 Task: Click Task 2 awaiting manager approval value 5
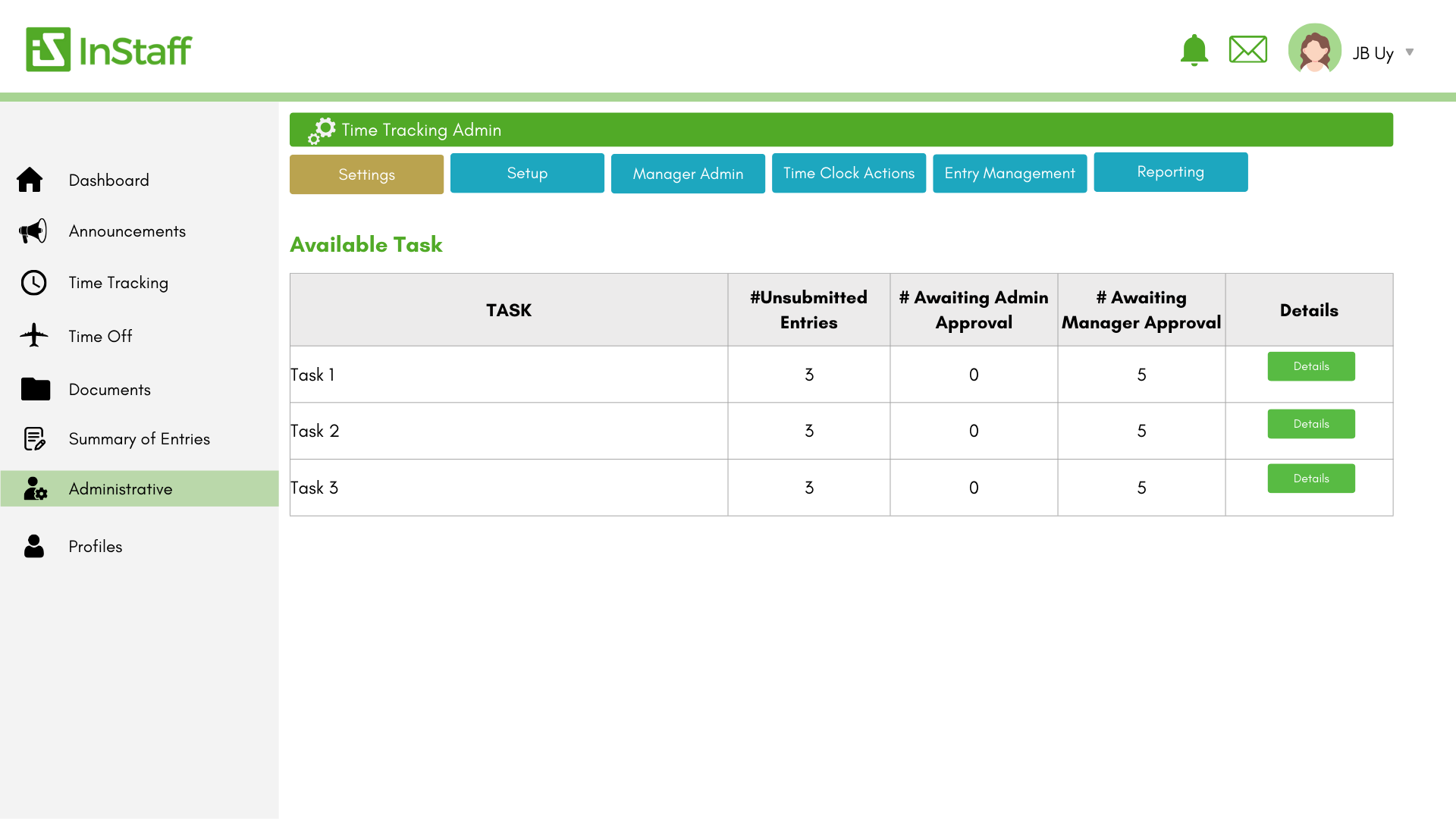coord(1141,431)
